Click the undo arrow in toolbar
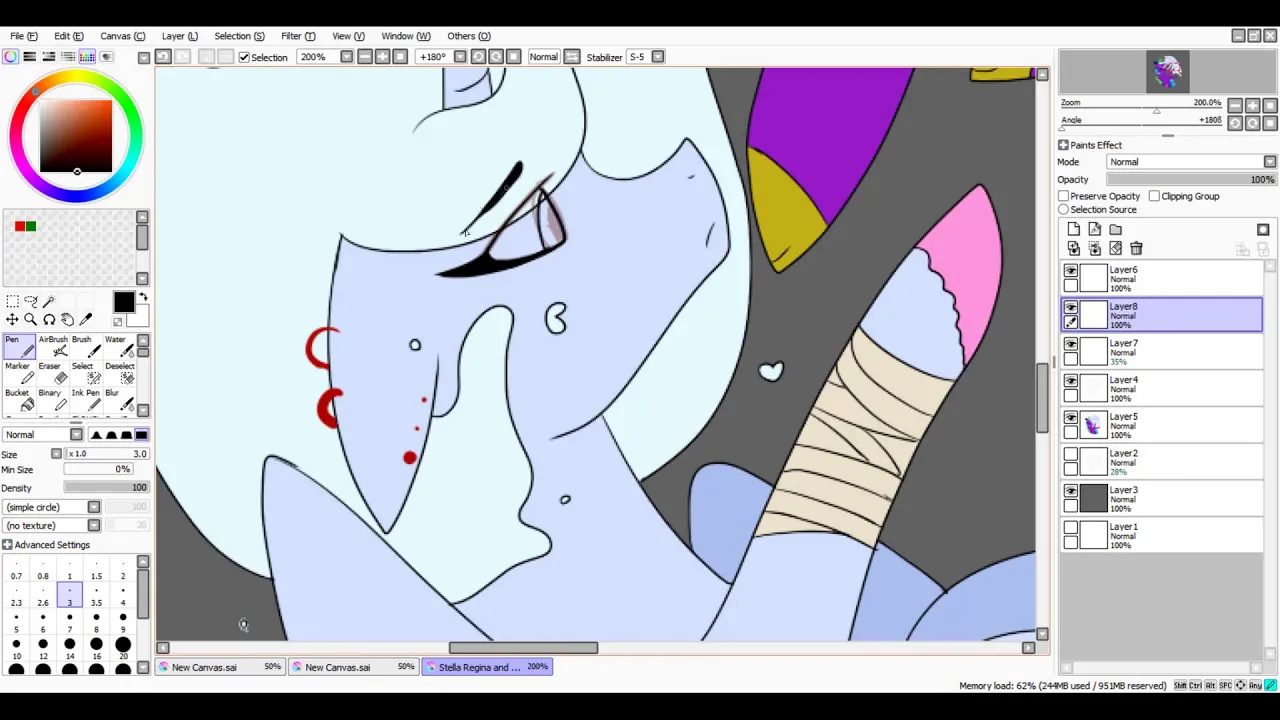Viewport: 1280px width, 720px height. pyautogui.click(x=164, y=57)
